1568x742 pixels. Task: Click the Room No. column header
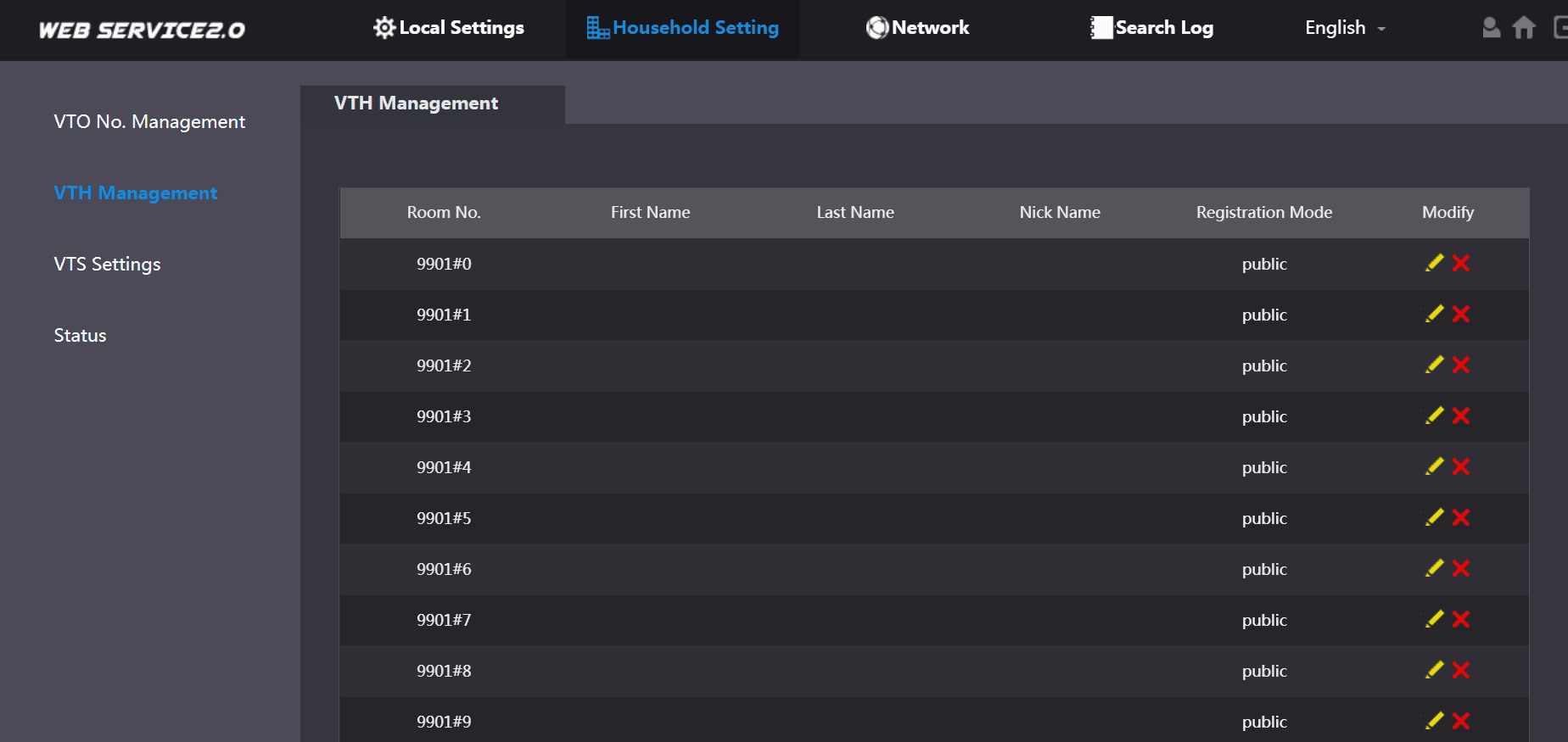[444, 212]
